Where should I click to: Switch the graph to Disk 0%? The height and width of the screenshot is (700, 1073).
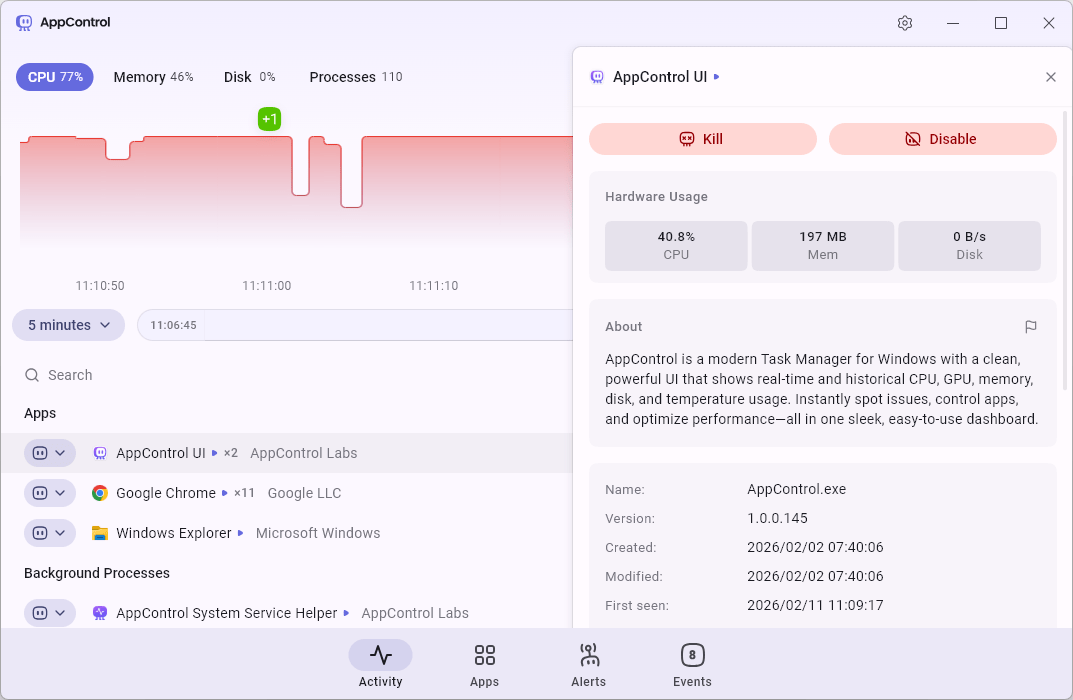click(x=249, y=77)
